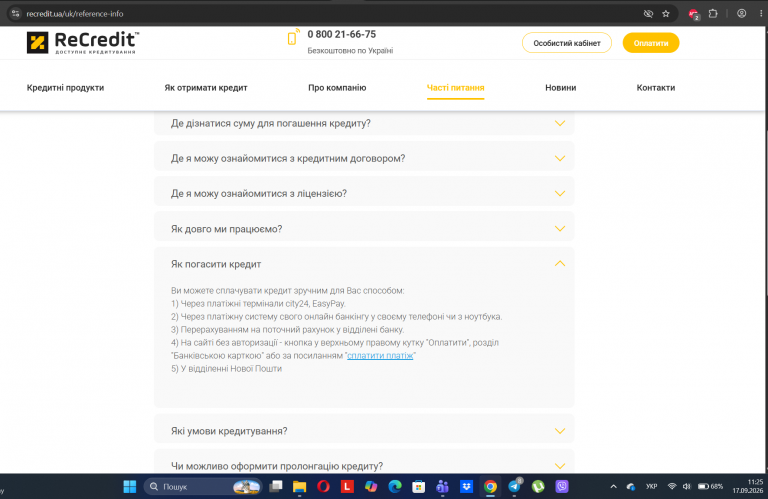The image size is (768, 499).
Task: Launch Microsoft Edge from the taskbar
Action: [x=395, y=486]
